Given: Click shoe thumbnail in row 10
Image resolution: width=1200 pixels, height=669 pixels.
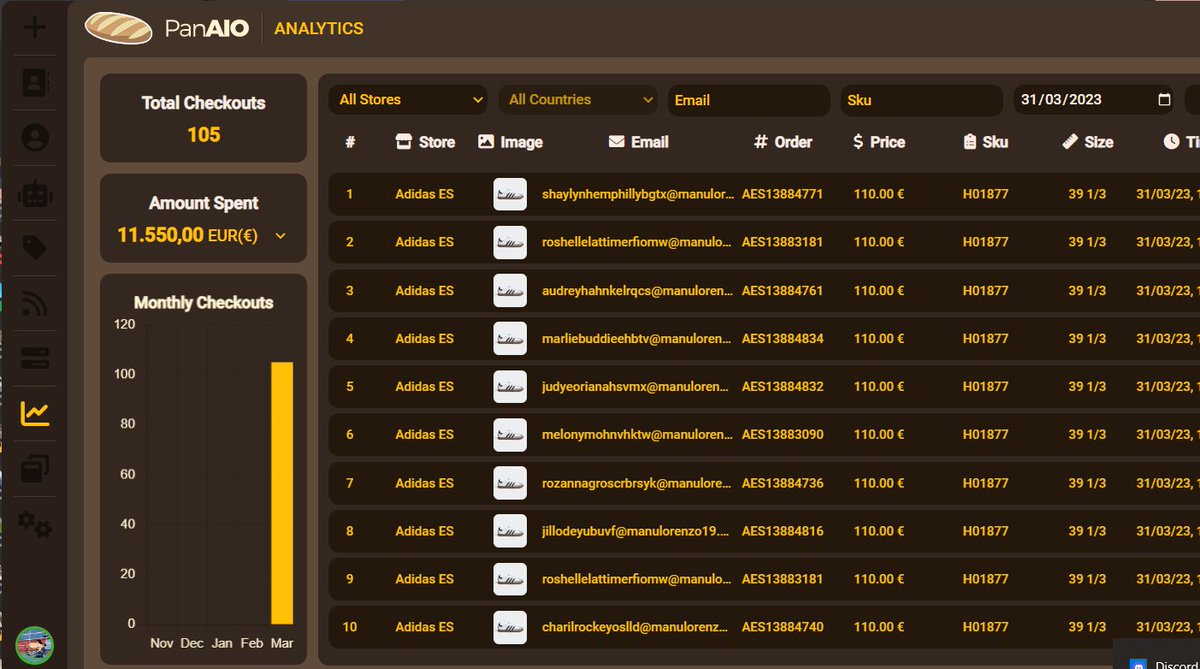Looking at the screenshot, I should click(x=510, y=627).
